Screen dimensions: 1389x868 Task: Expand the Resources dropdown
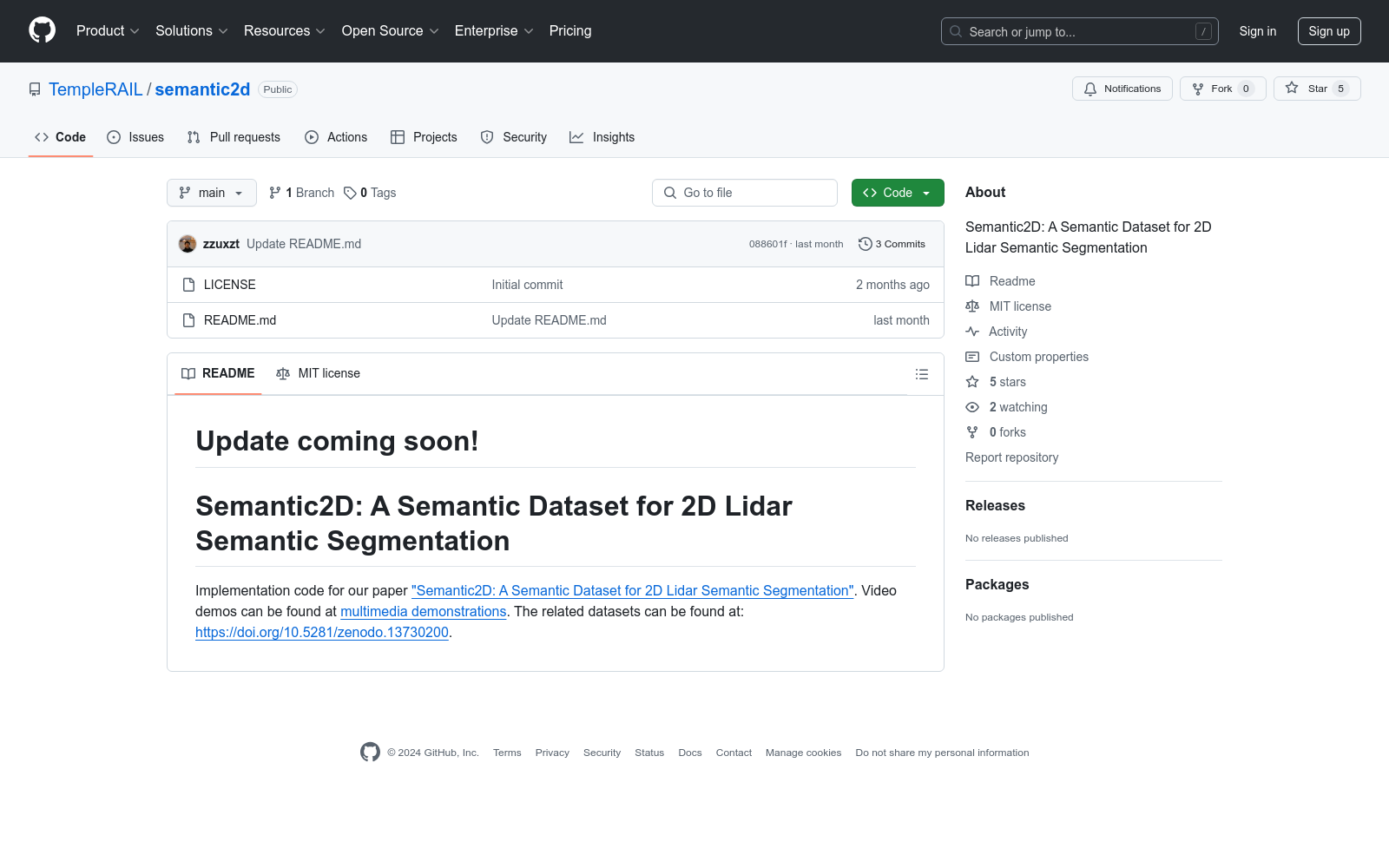point(285,31)
